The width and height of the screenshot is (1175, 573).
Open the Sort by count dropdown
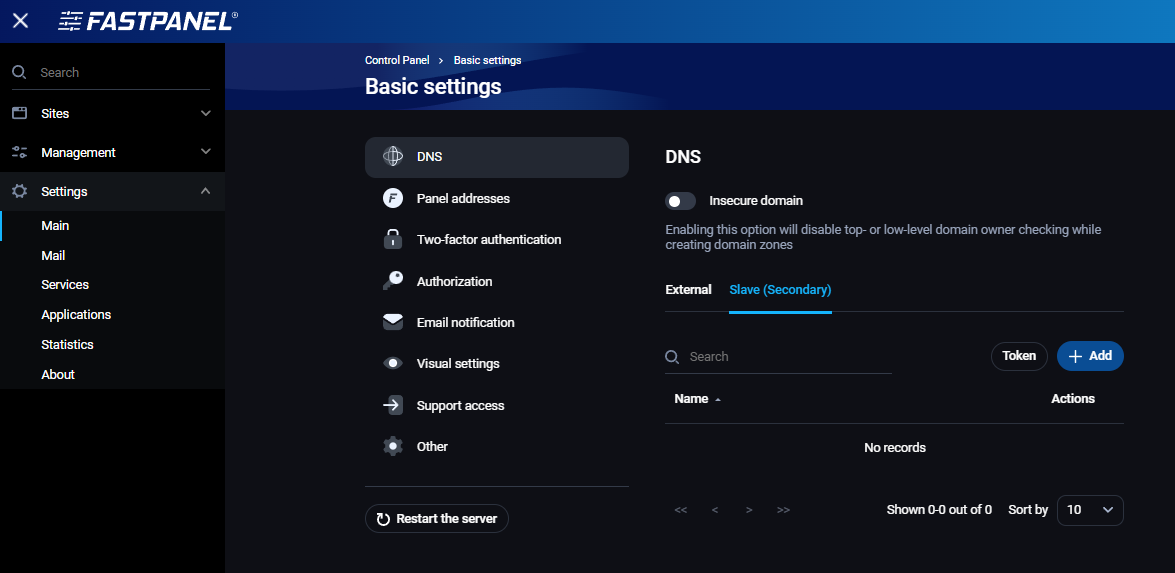1089,510
